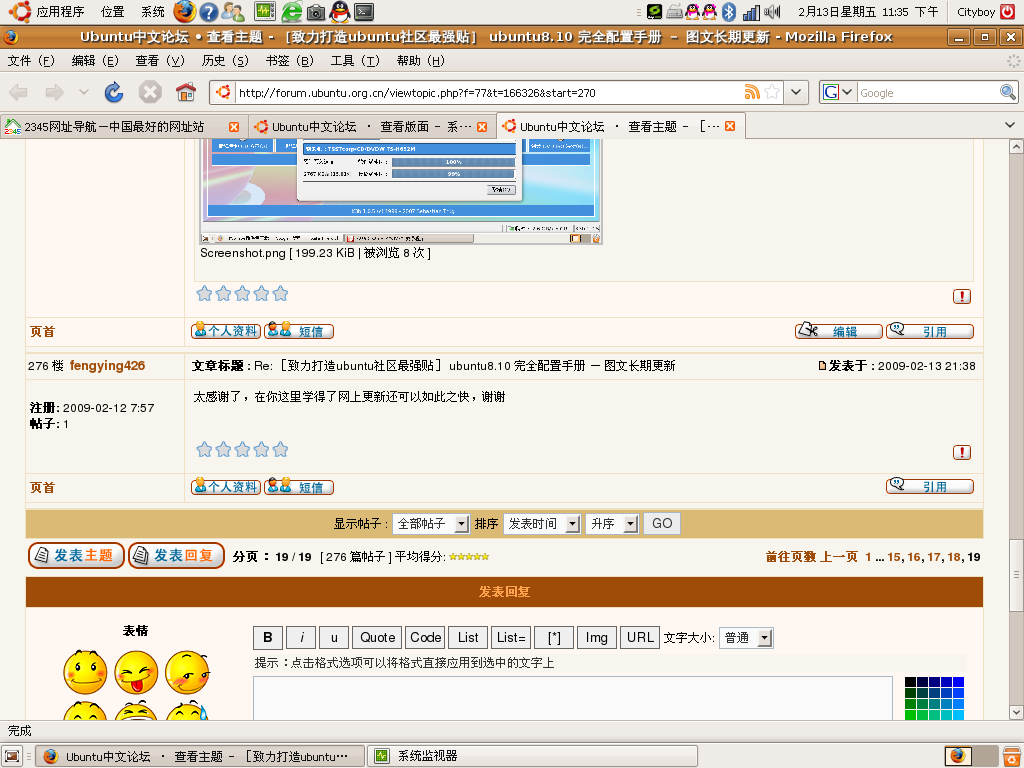Open the list all tabs dropdown
The image size is (1024, 768).
click(1010, 125)
